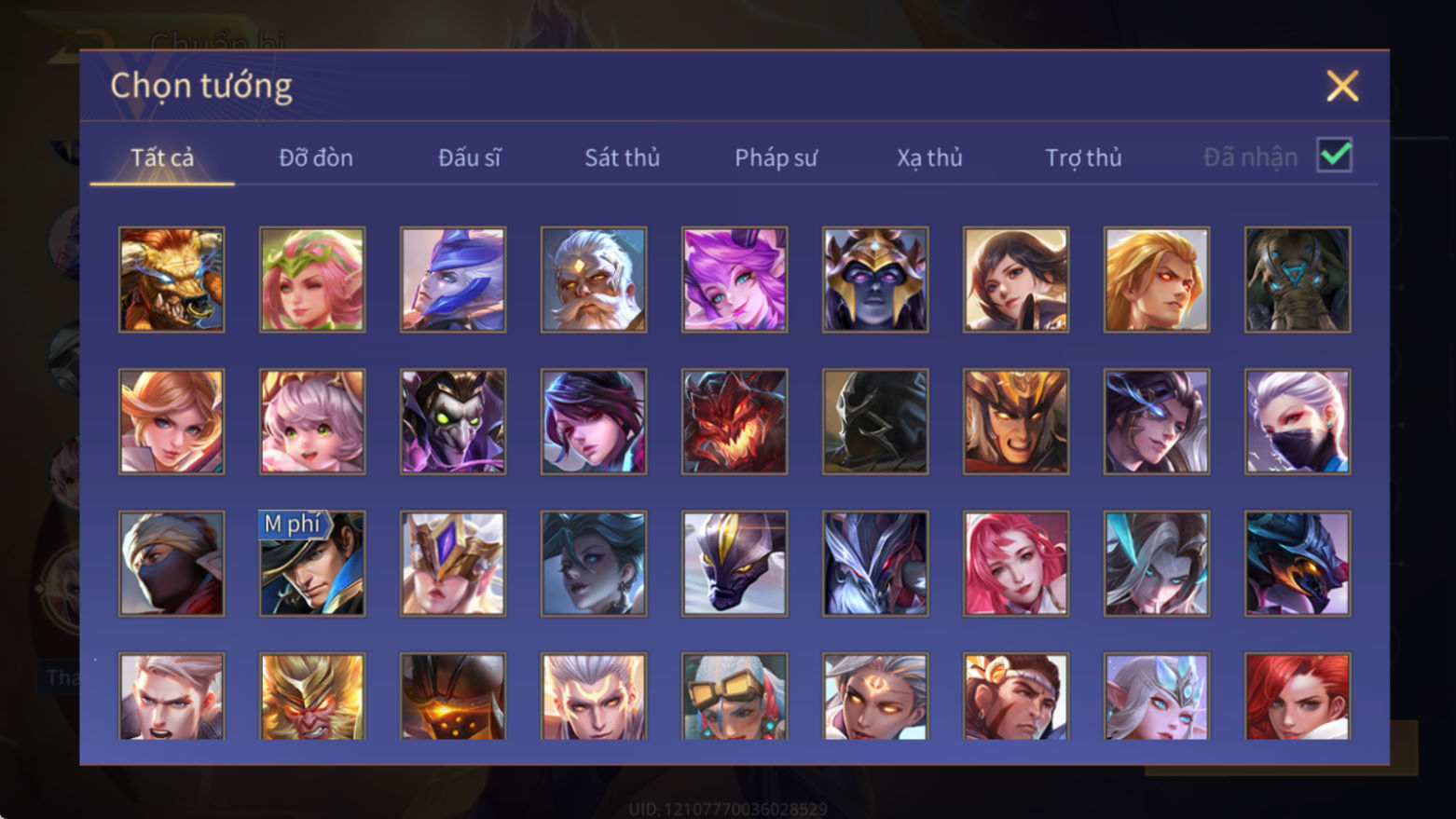Select the elephant-like armored hero portrait

1298,280
